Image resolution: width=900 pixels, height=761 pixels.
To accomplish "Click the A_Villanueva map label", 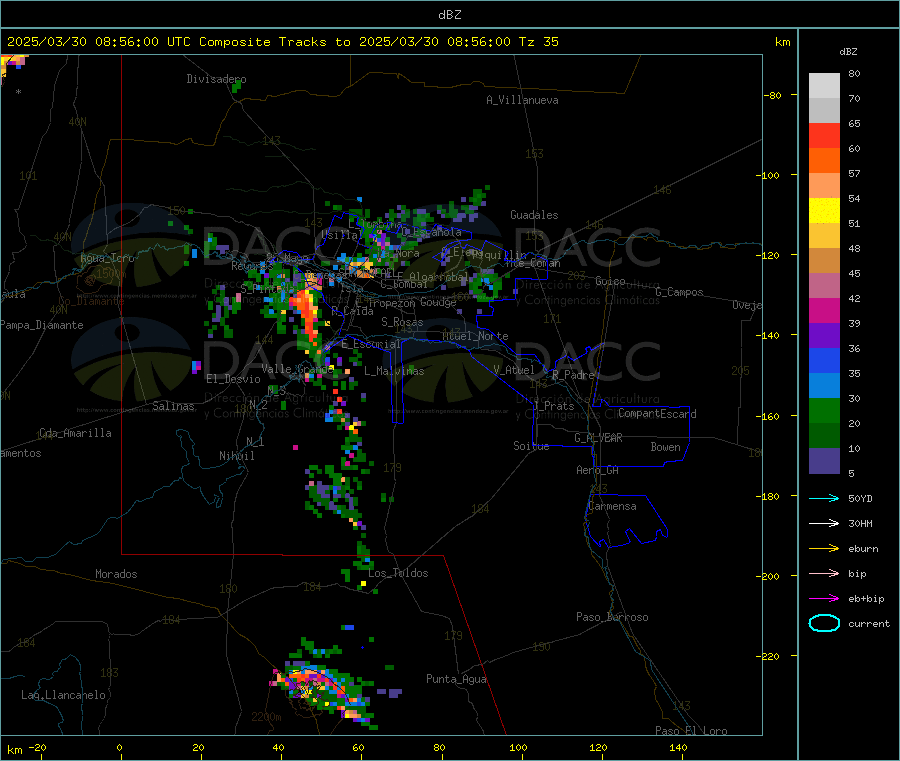I will [522, 100].
